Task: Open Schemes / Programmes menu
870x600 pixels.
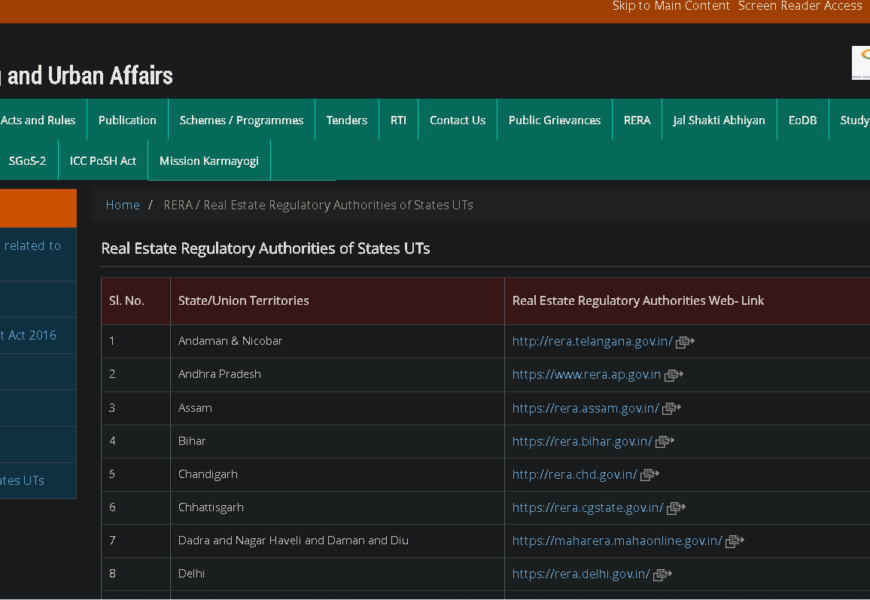Action: tap(241, 120)
